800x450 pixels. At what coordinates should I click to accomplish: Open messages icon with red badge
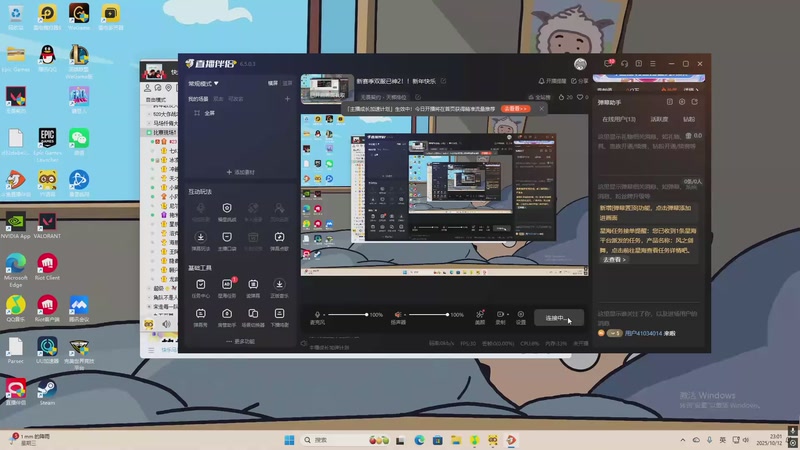coord(608,64)
